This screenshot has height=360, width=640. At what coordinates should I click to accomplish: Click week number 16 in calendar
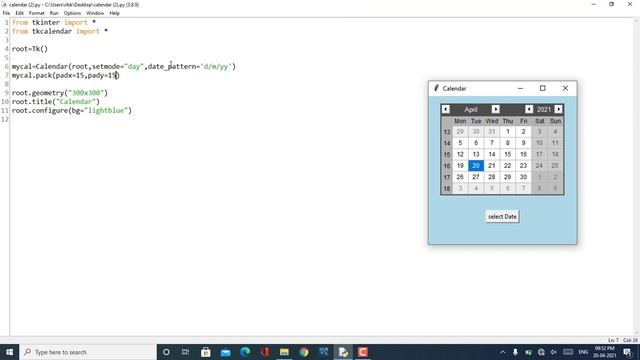tap(447, 166)
